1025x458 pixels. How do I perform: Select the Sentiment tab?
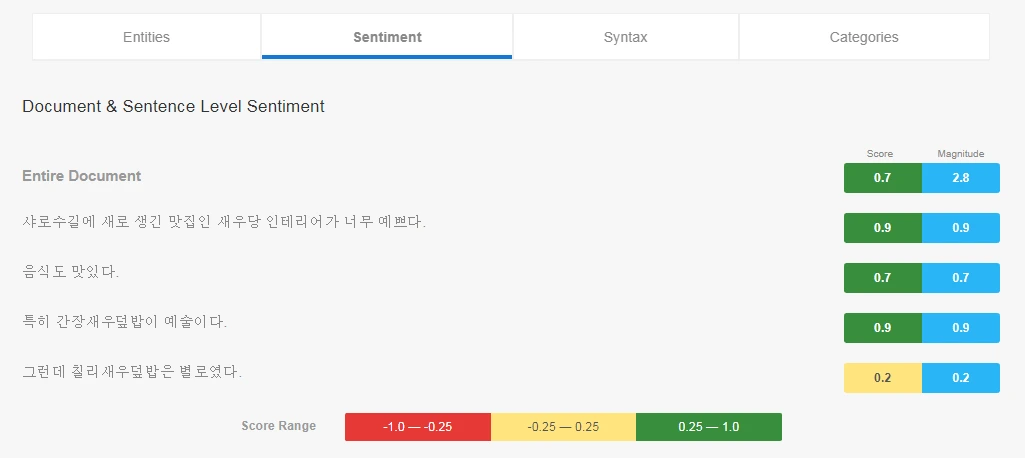tap(387, 37)
